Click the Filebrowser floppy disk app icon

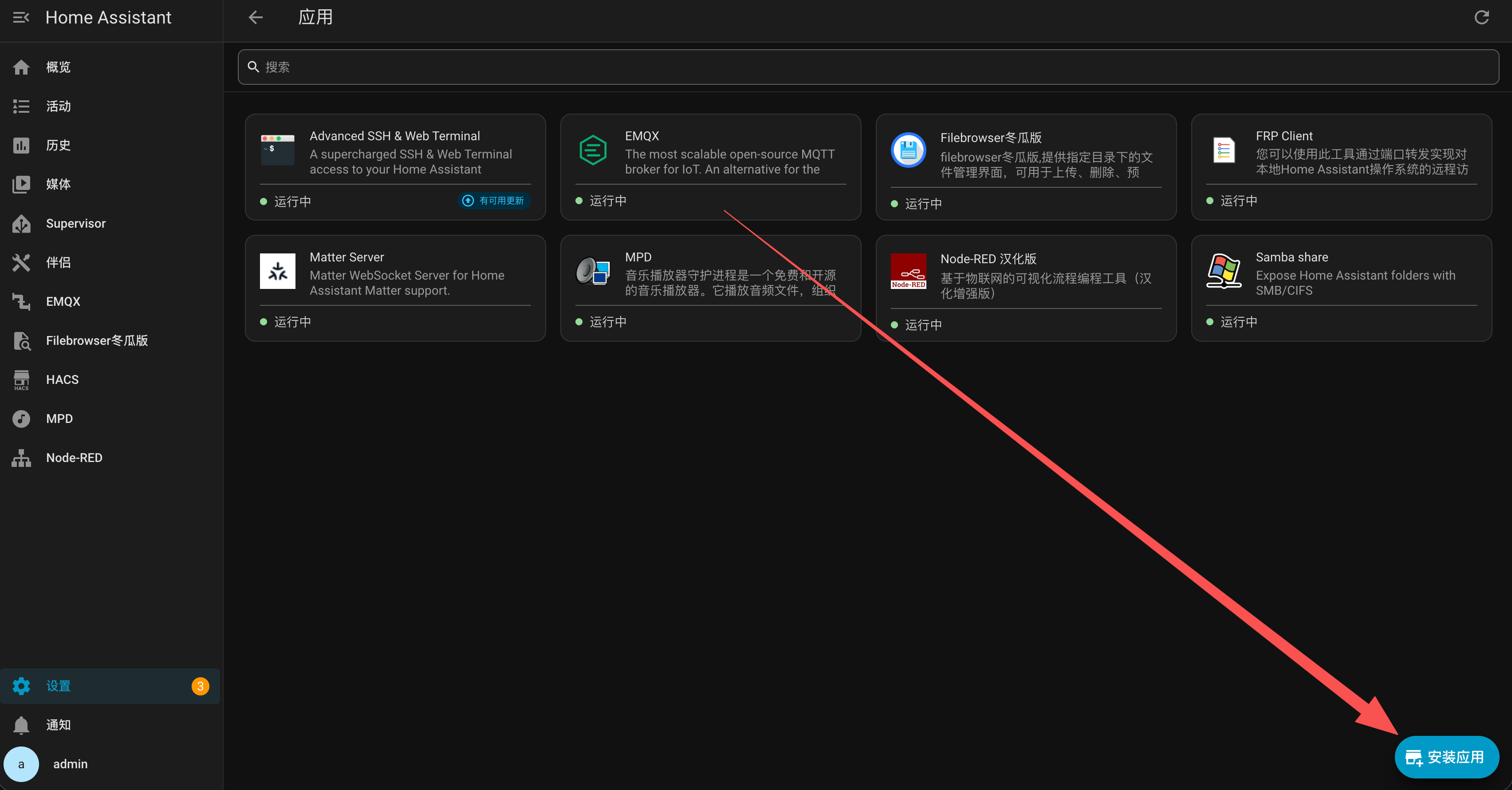pos(909,150)
